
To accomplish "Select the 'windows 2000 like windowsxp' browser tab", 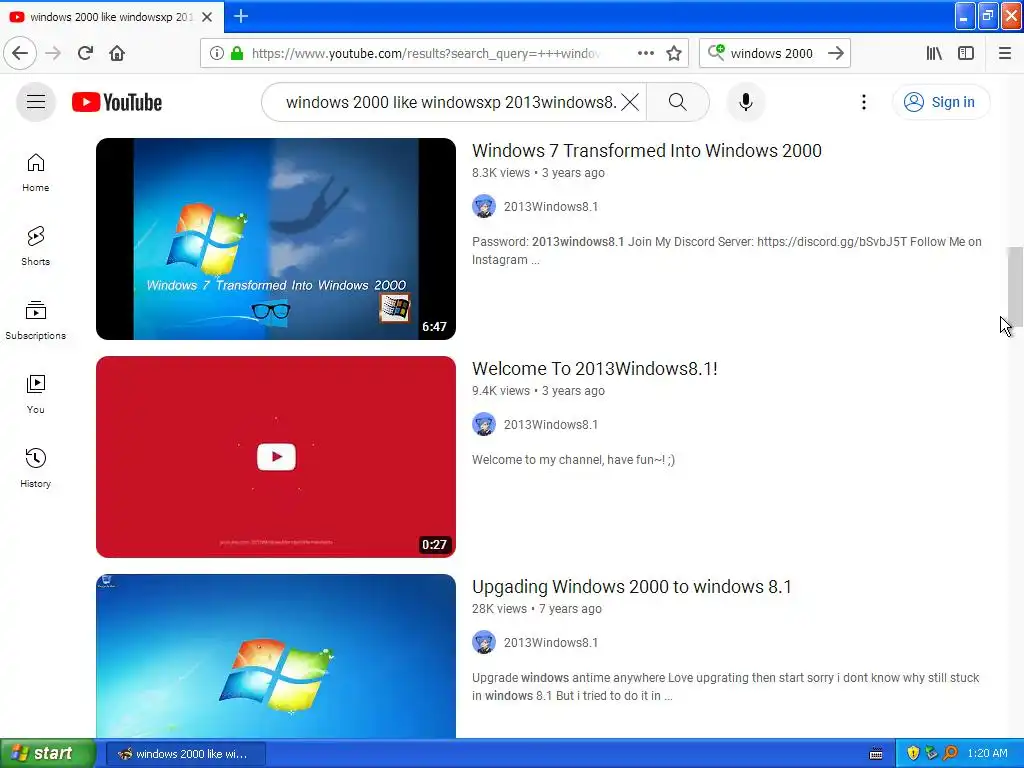I will [111, 17].
